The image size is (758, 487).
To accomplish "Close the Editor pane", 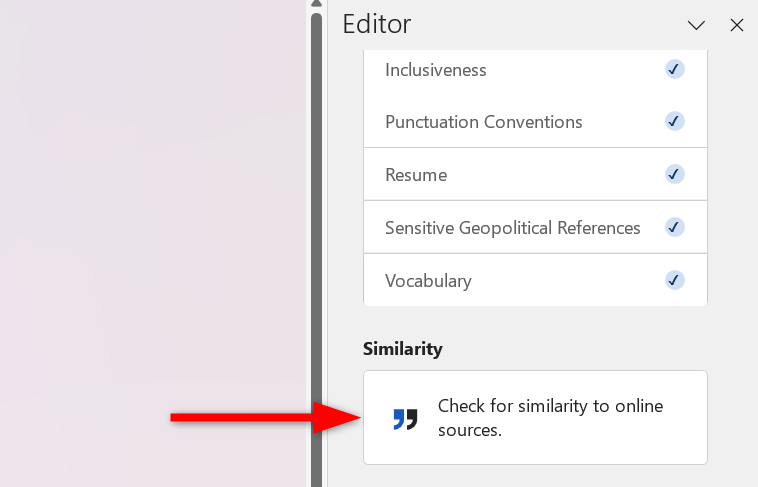I will tap(737, 25).
